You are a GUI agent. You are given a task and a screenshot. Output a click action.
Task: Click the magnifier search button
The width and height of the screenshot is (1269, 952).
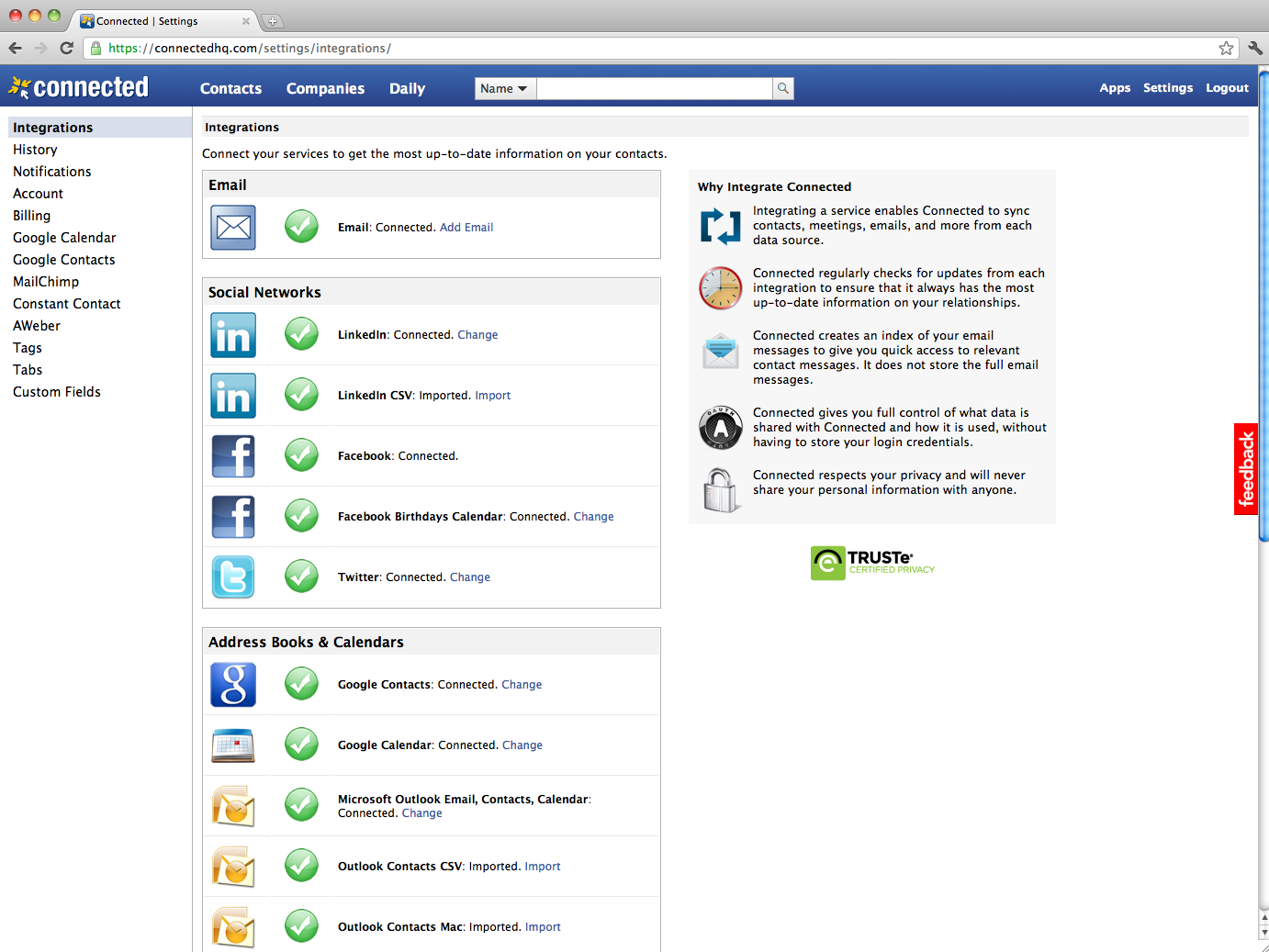[x=783, y=88]
